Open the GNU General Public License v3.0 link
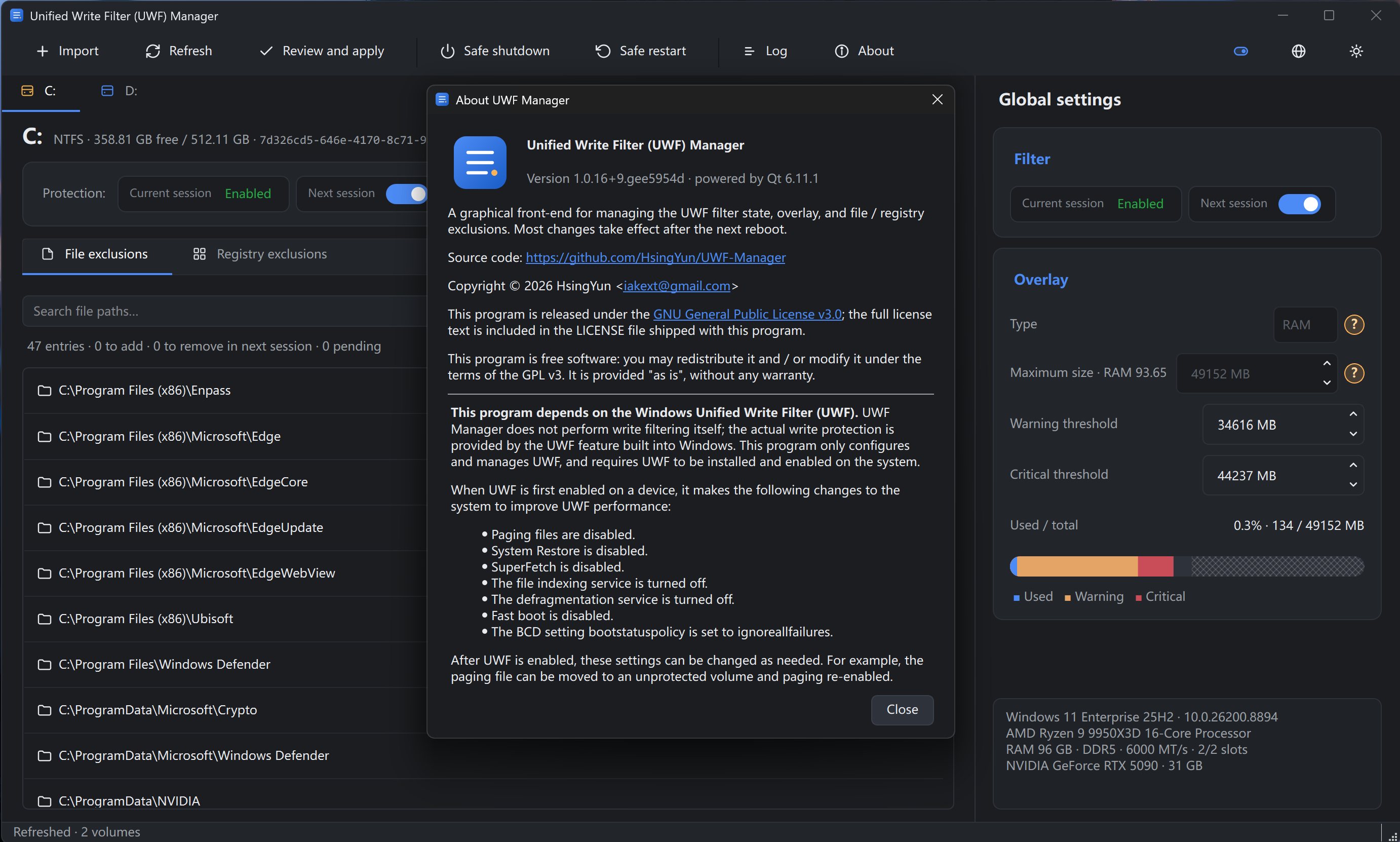Viewport: 1400px width, 842px height. click(x=747, y=314)
